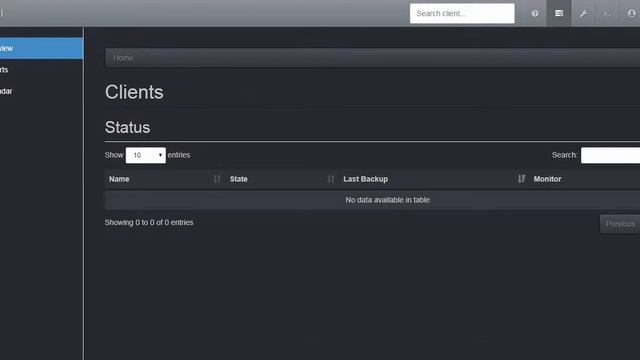The height and width of the screenshot is (360, 640).
Task: Open the reports sidebar item
Action: 41,70
